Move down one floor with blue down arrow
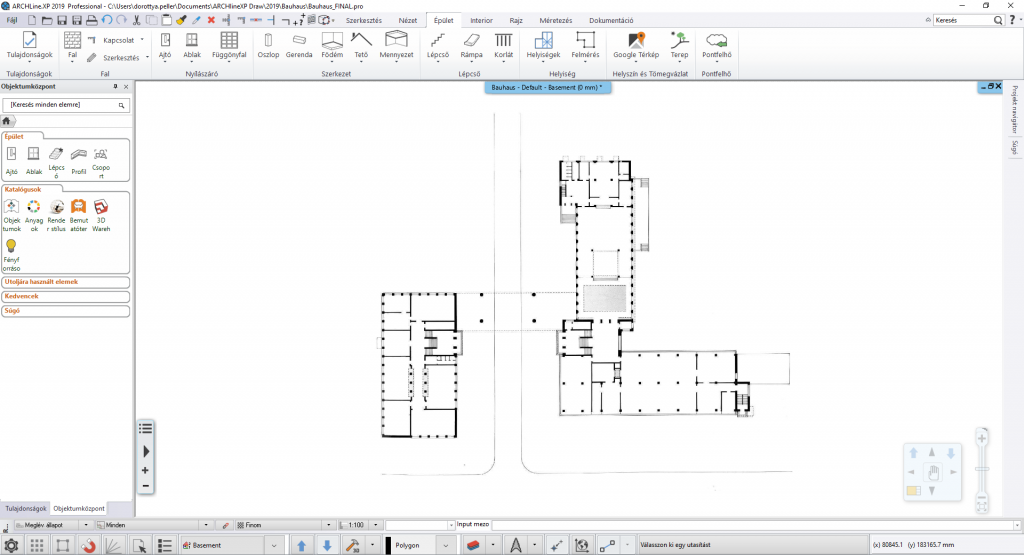 (327, 545)
